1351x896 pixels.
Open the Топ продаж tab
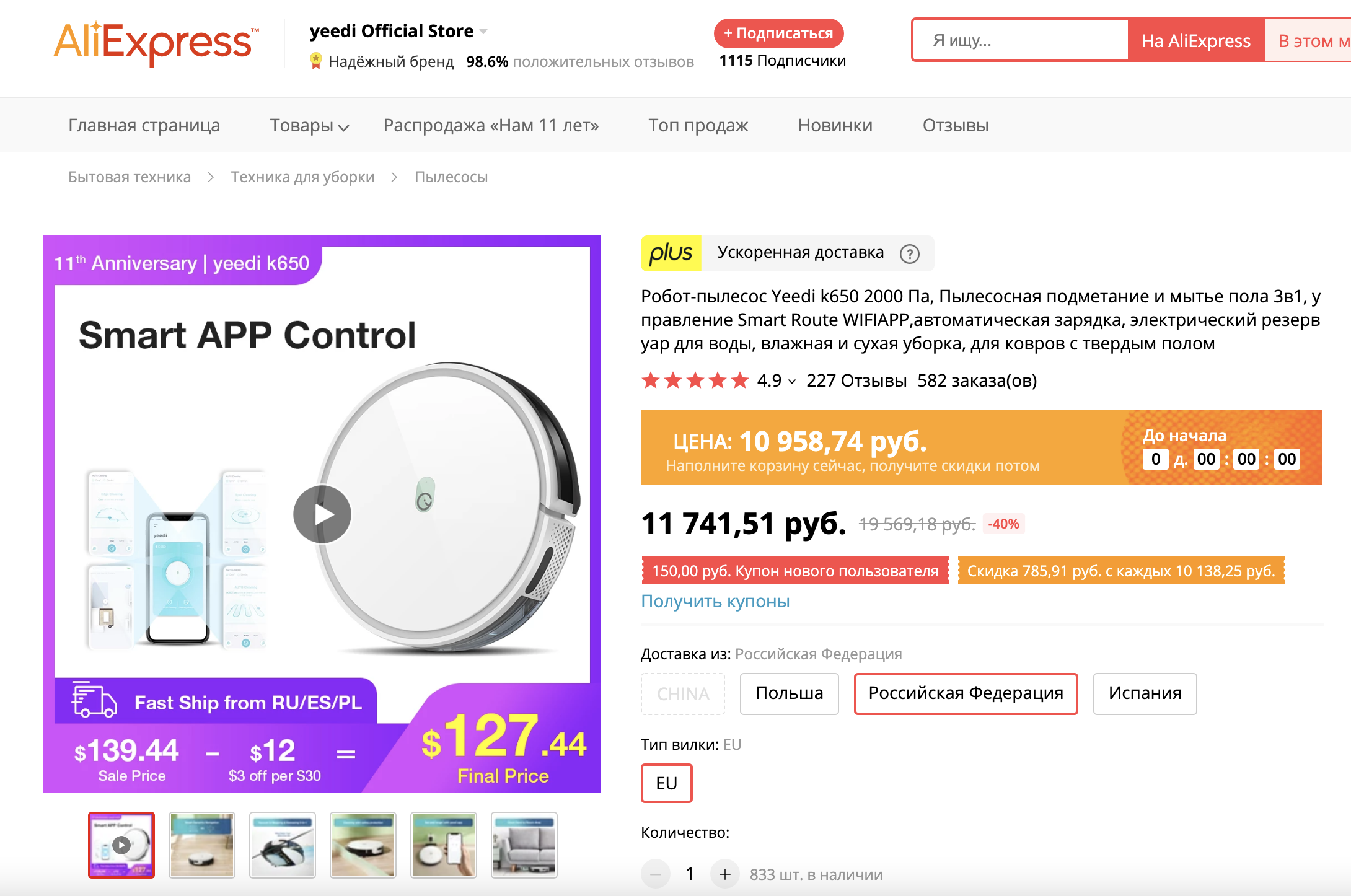[x=698, y=126]
